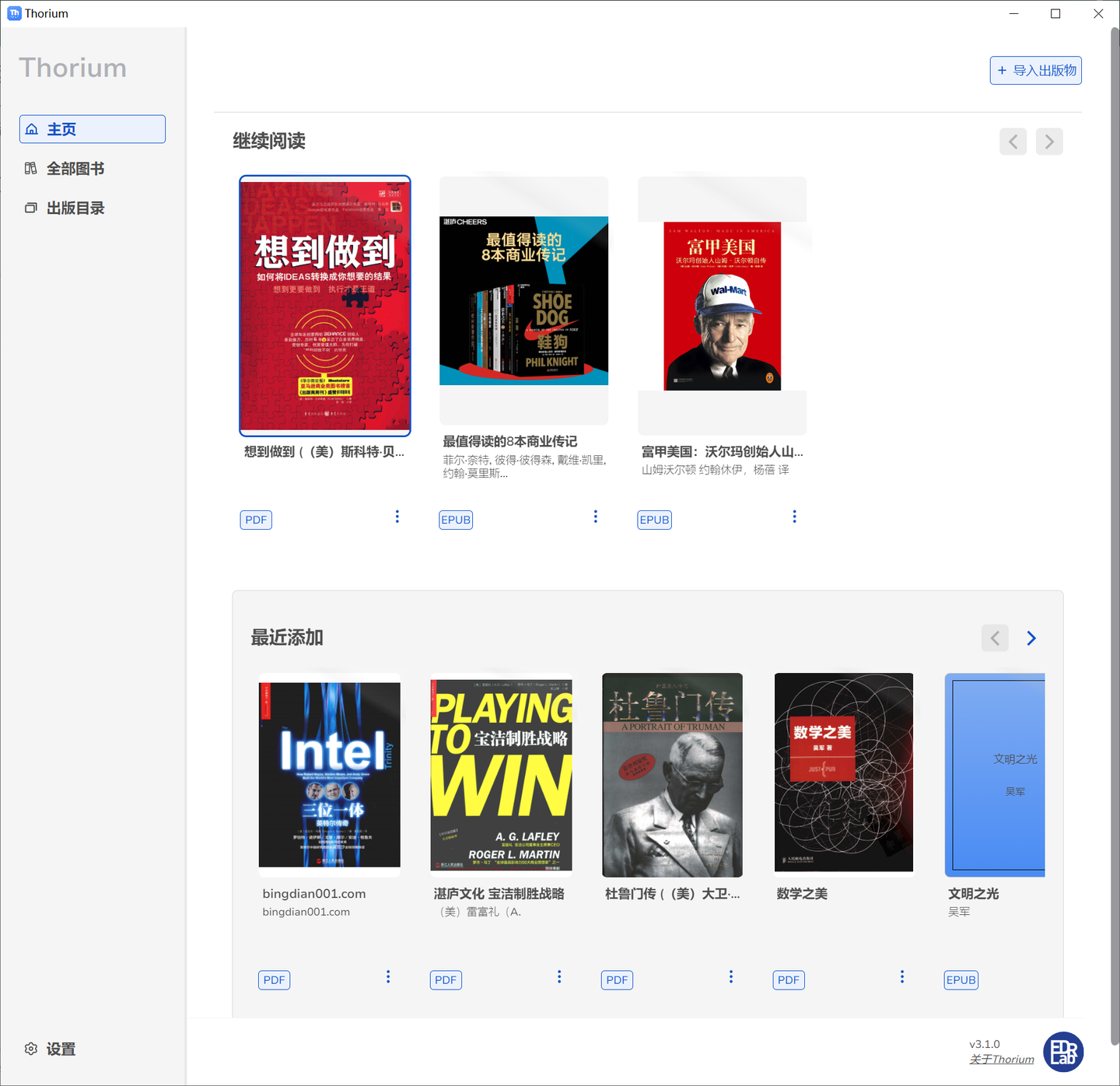Open options menu for 最值得读的8本商业传记
Screen dimensions: 1120x1086
click(596, 516)
